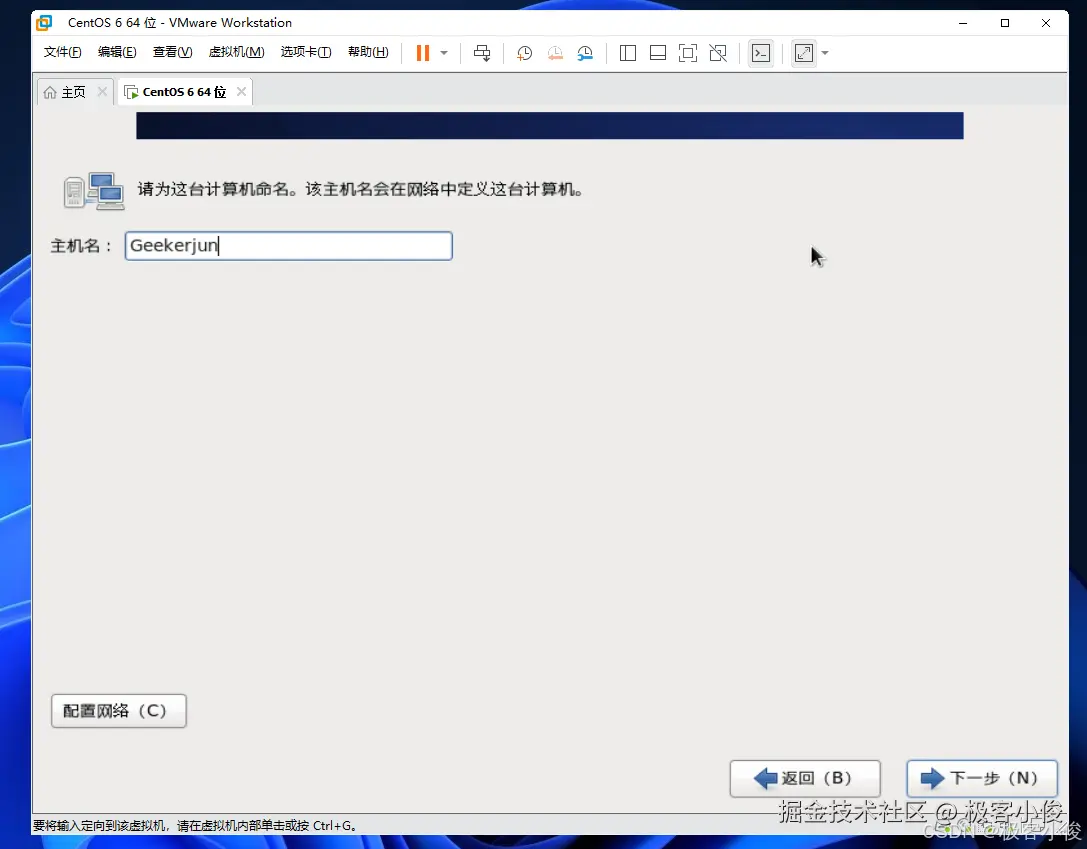Screen dimensions: 1087x849
Task: Open the snapshot manager icon
Action: click(x=585, y=53)
